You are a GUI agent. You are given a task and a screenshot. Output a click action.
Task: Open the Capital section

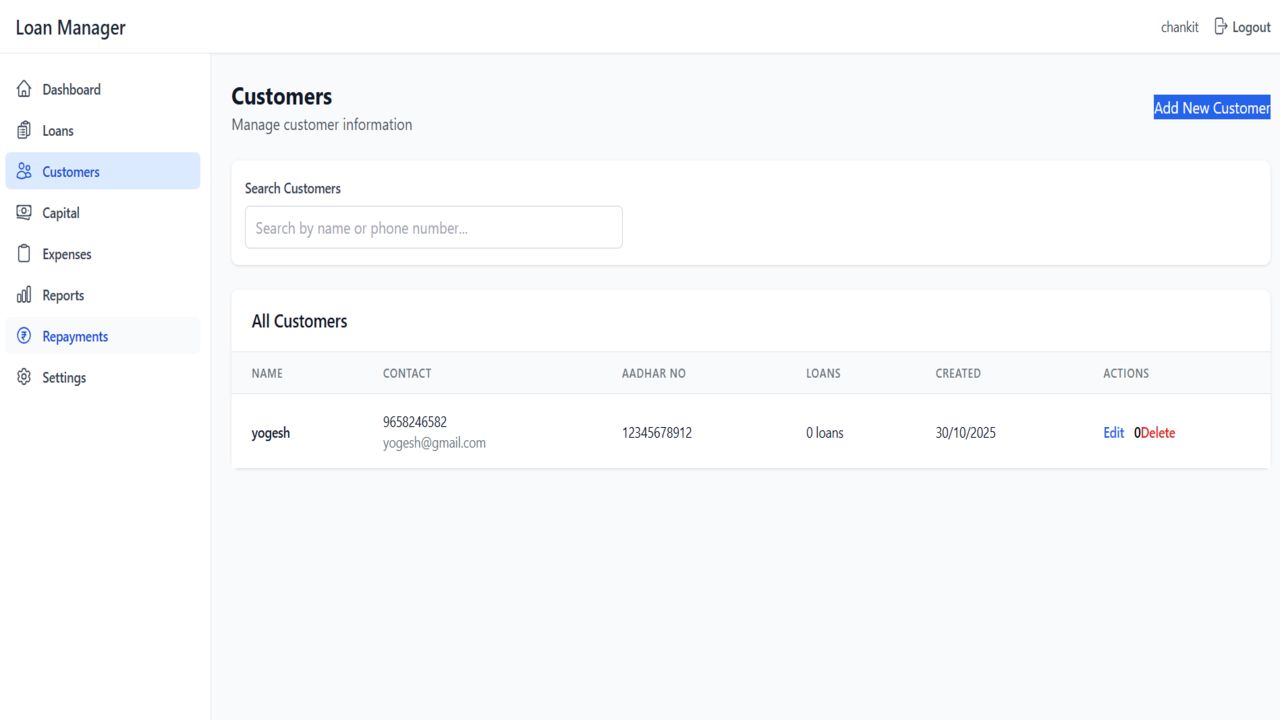103,213
